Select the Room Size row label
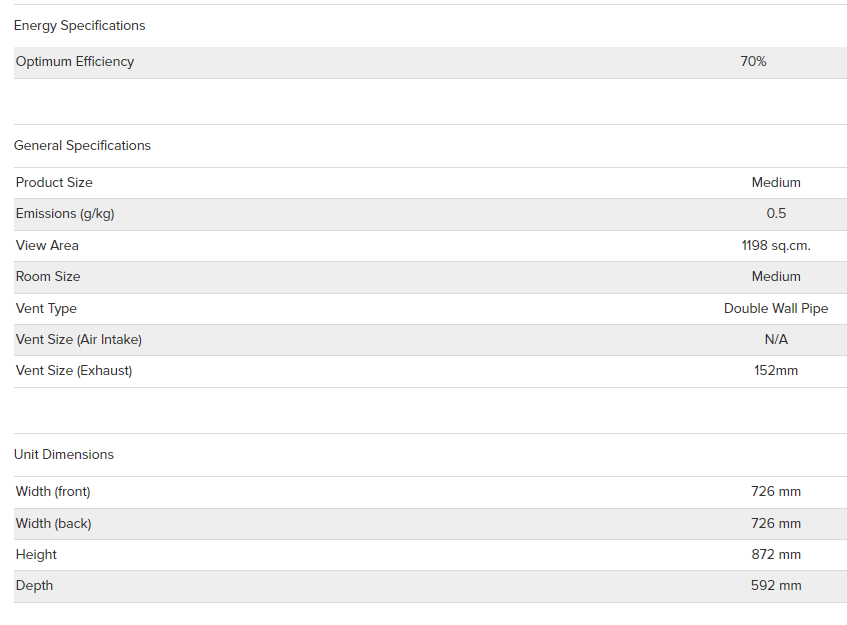This screenshot has height=625, width=847. [48, 277]
